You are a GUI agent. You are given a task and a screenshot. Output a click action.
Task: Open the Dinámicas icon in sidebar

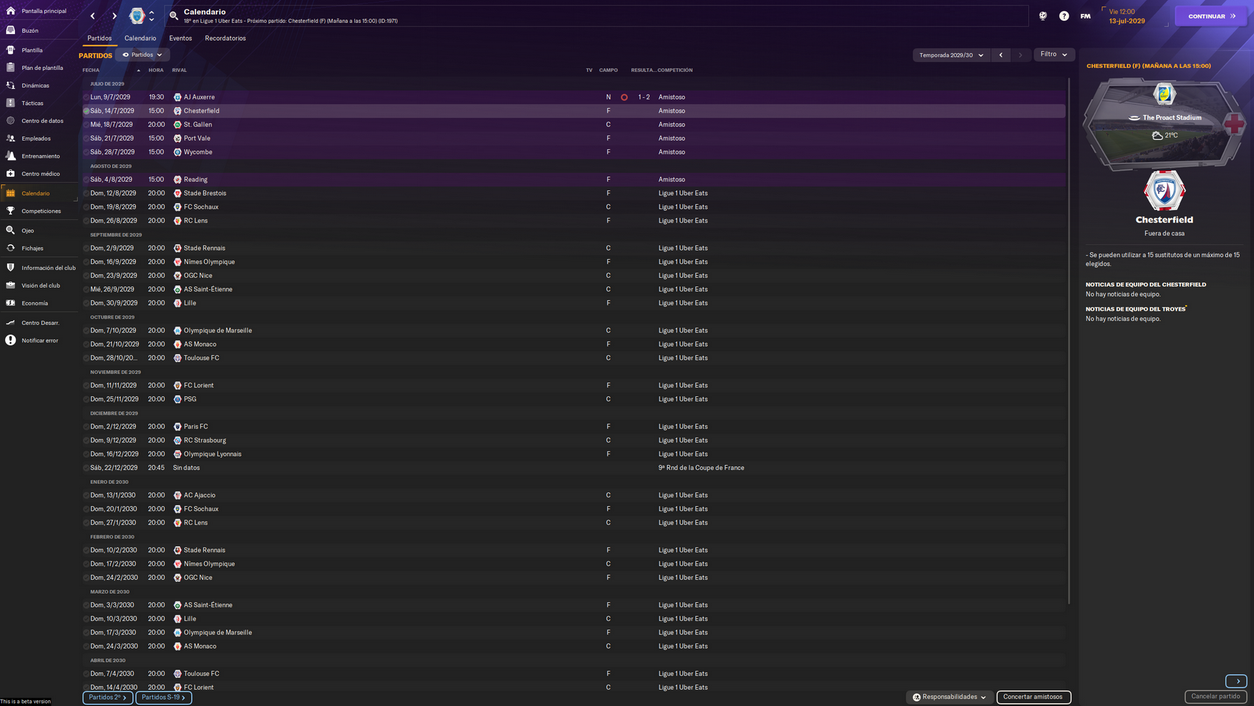pyautogui.click(x=10, y=85)
